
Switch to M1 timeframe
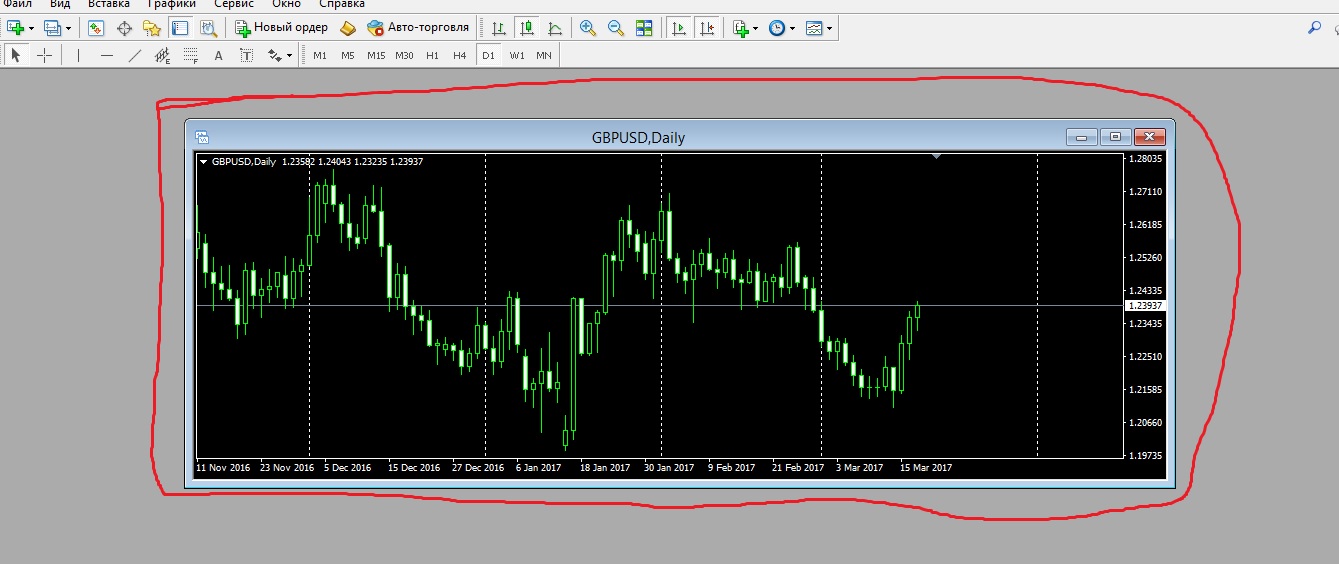(x=320, y=56)
